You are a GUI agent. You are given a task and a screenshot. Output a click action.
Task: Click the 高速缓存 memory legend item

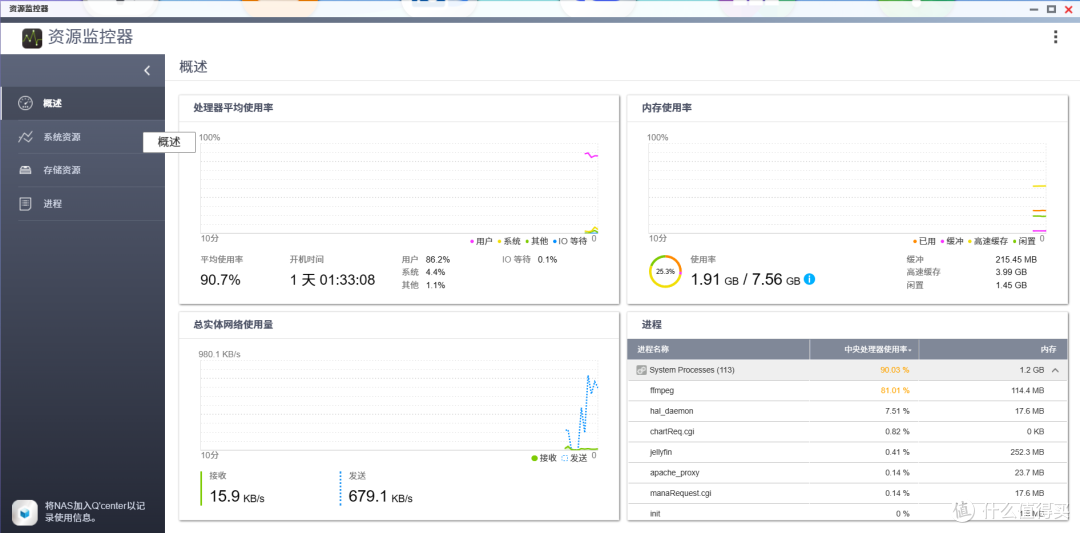click(988, 241)
